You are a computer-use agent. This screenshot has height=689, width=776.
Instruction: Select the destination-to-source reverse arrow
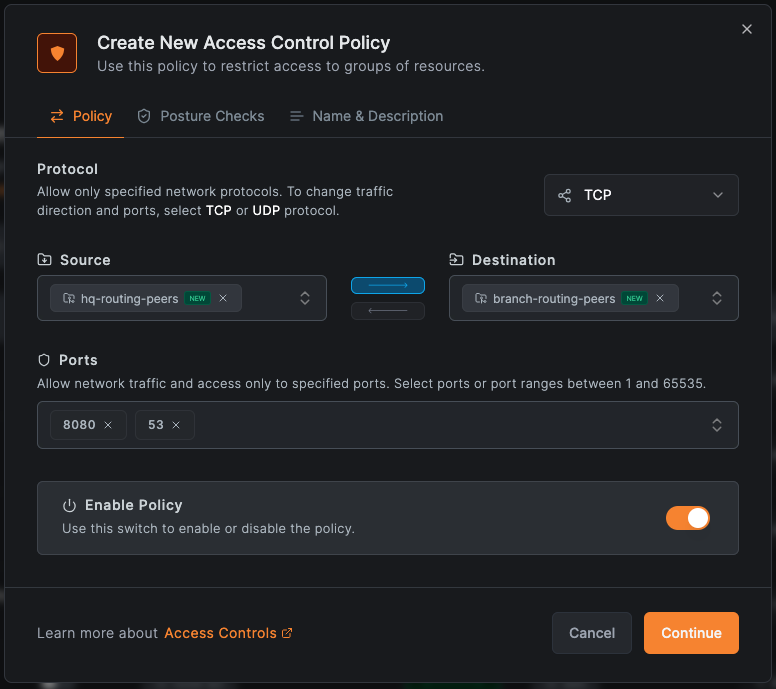click(x=388, y=311)
